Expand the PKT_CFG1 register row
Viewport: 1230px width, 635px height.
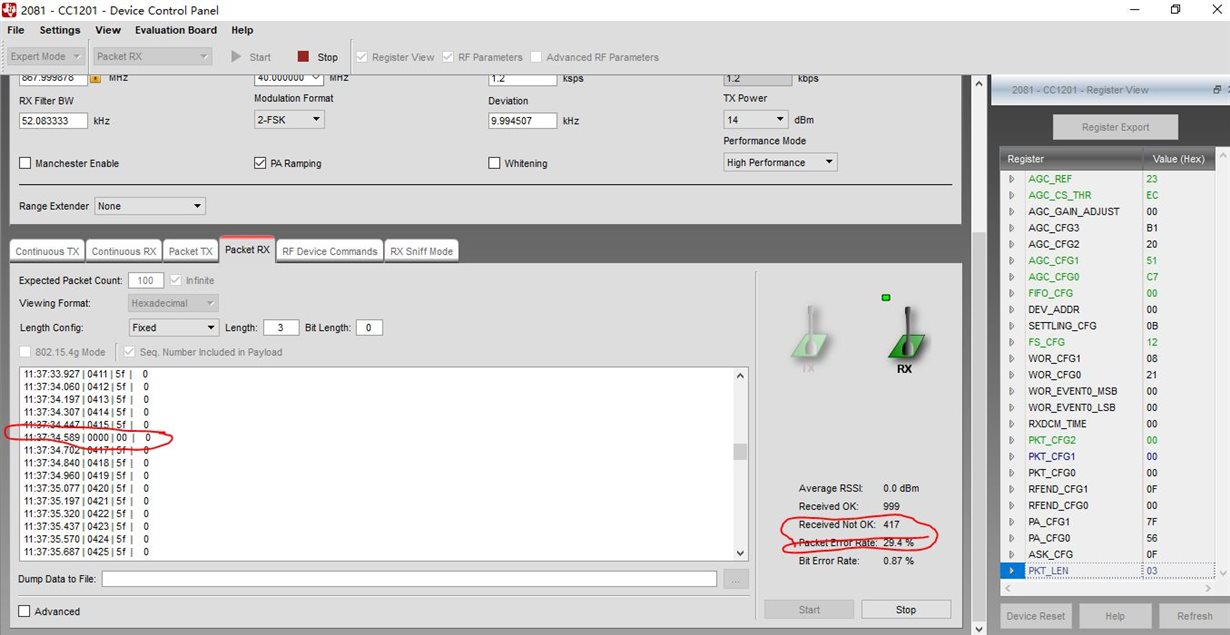coord(1011,456)
